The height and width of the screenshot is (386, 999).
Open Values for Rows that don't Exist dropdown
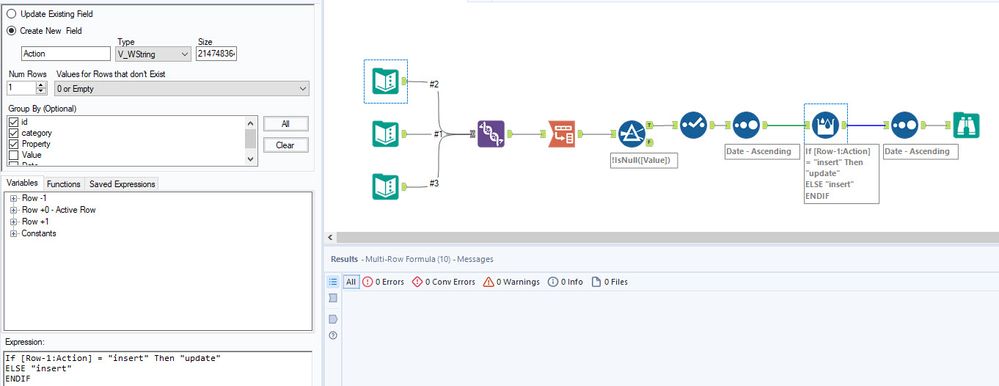[x=182, y=89]
